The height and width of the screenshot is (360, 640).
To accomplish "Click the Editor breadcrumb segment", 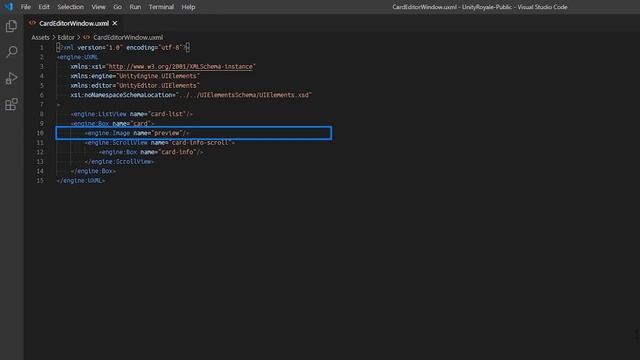I will (x=66, y=37).
